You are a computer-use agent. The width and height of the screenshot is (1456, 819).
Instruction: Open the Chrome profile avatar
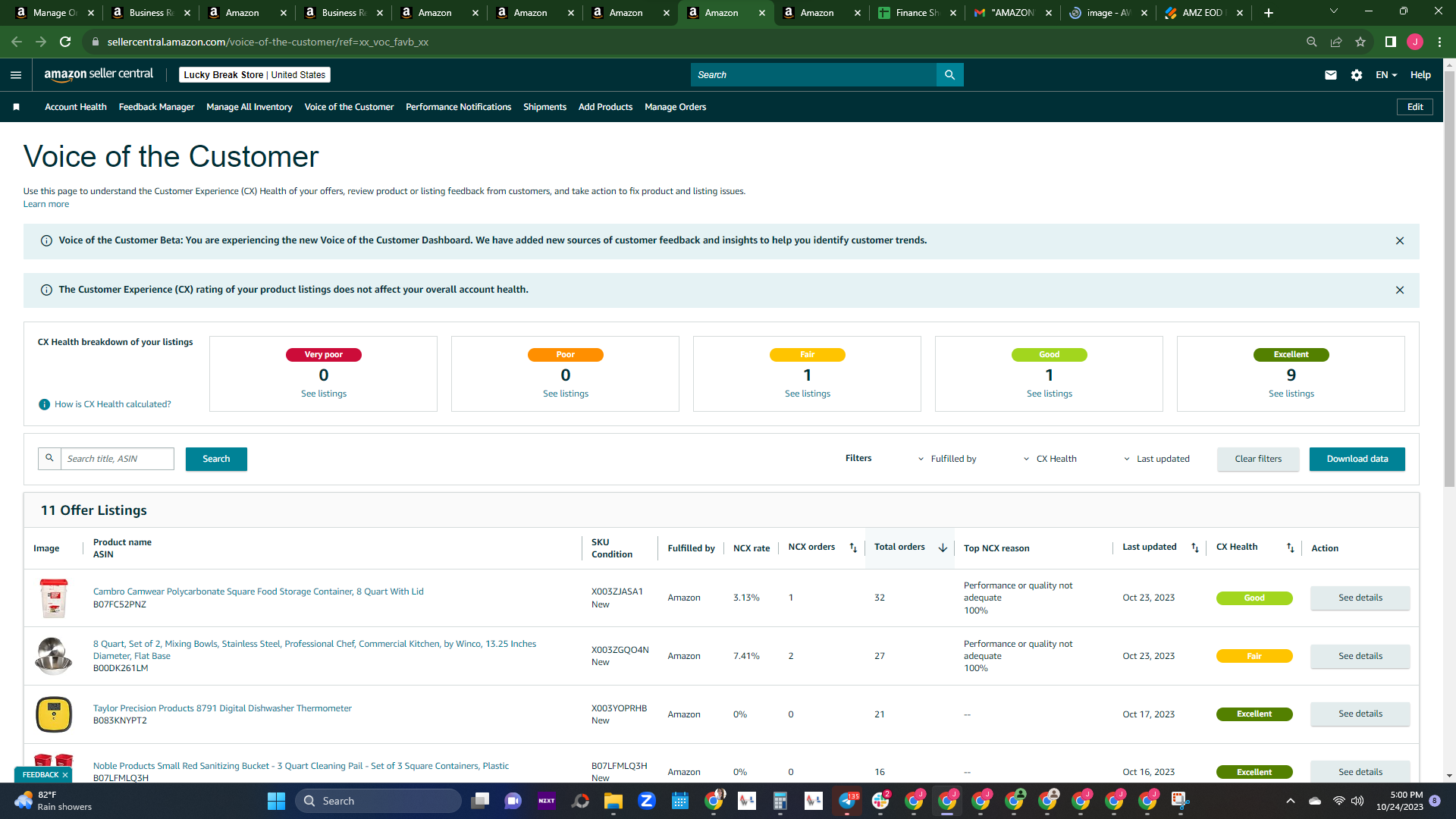1415,42
